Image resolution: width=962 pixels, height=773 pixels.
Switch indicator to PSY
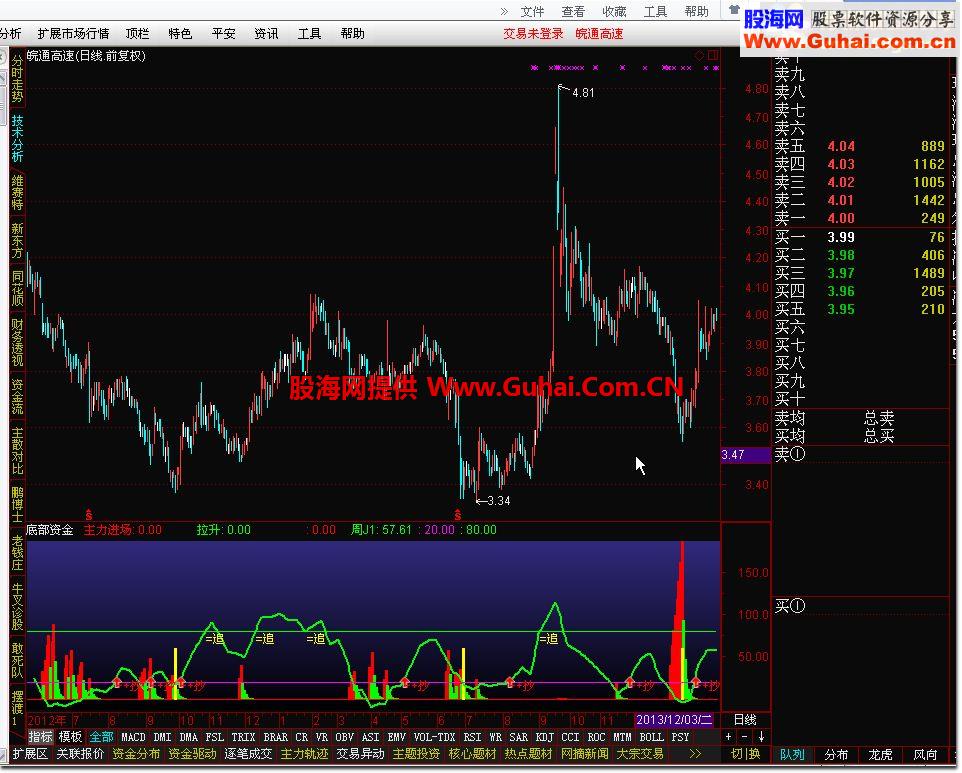tap(680, 737)
